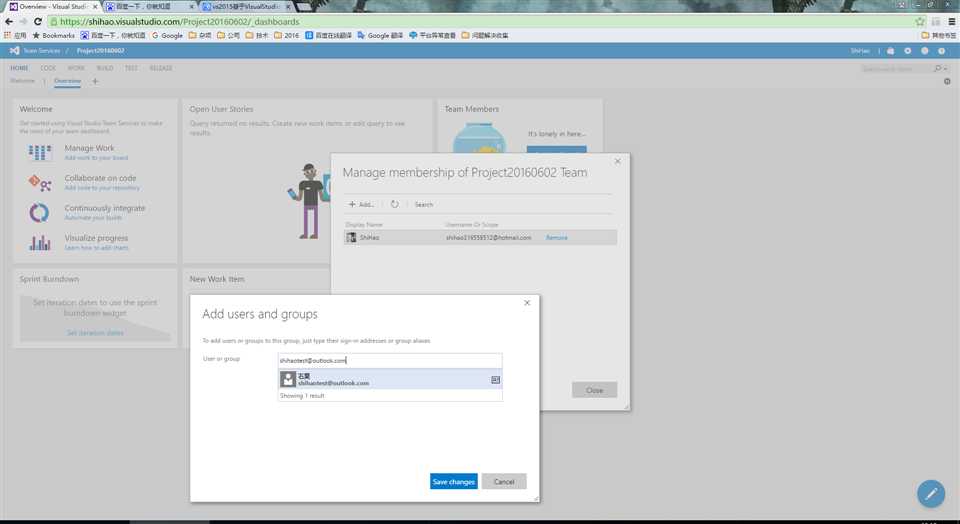Click the User or group email input
This screenshot has width=960, height=524.
point(390,361)
